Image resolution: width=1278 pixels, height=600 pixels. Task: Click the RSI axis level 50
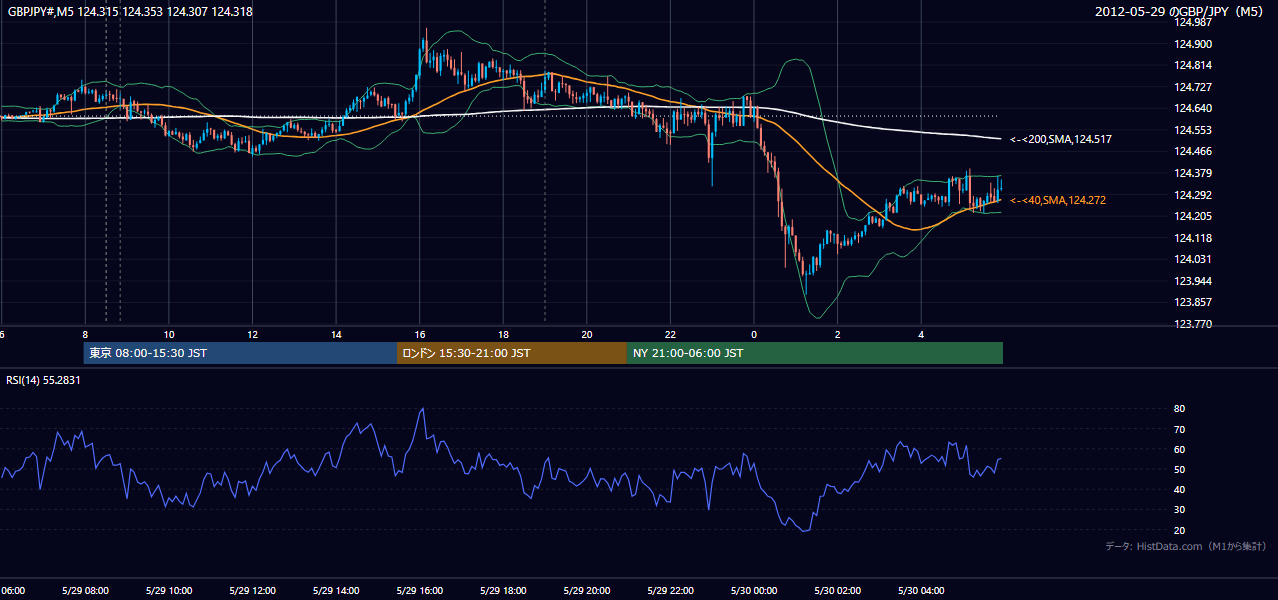coord(1179,469)
